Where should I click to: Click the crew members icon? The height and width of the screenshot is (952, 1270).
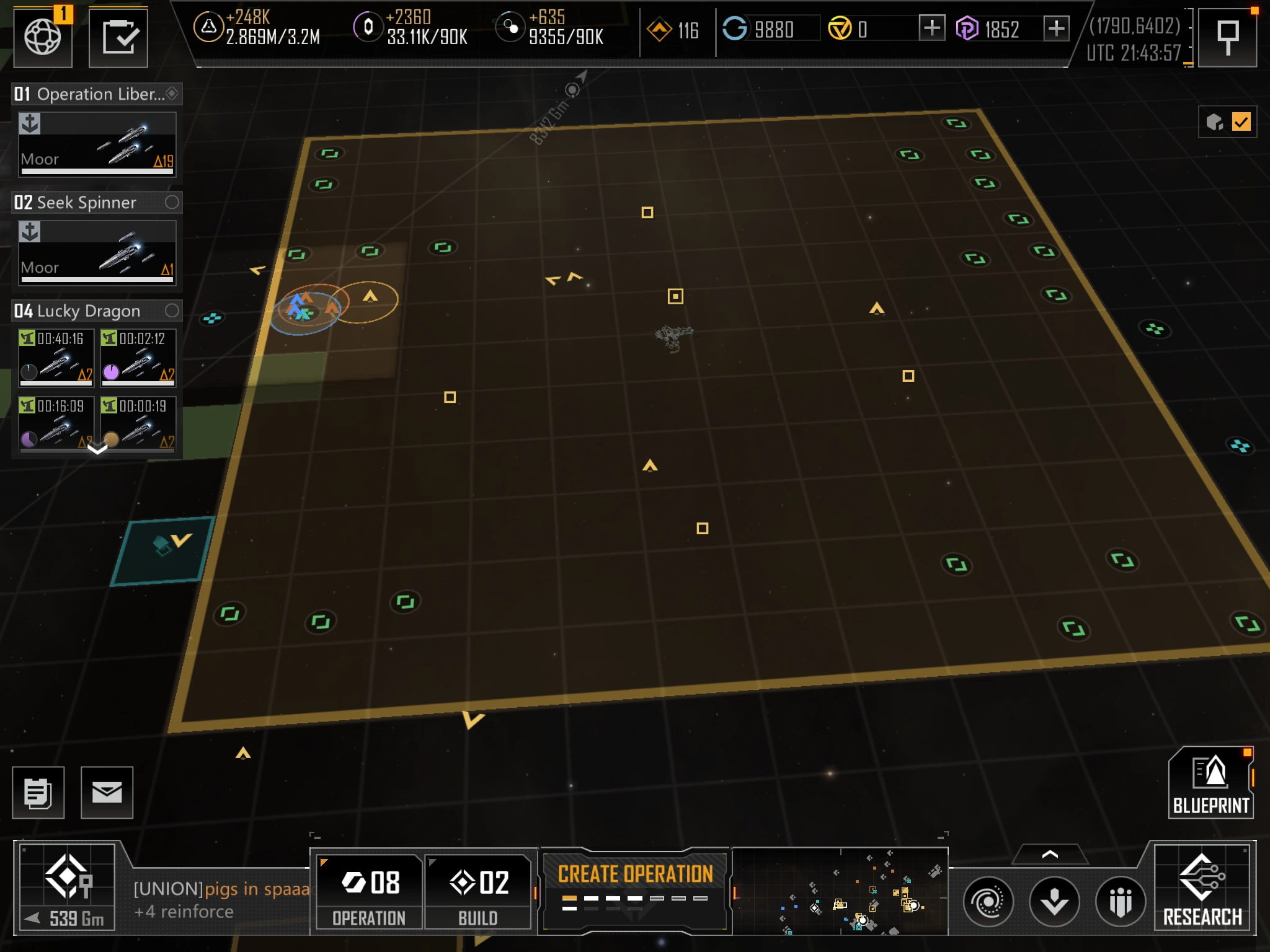click(1120, 902)
